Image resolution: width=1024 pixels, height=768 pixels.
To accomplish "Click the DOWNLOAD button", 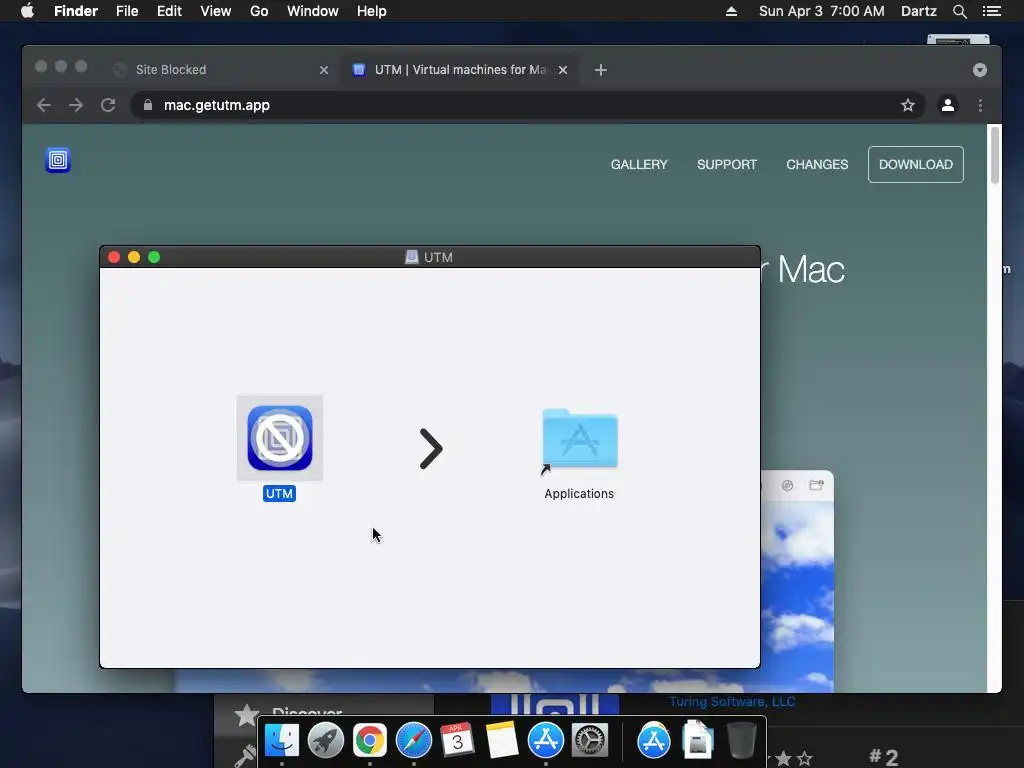I will [x=916, y=165].
